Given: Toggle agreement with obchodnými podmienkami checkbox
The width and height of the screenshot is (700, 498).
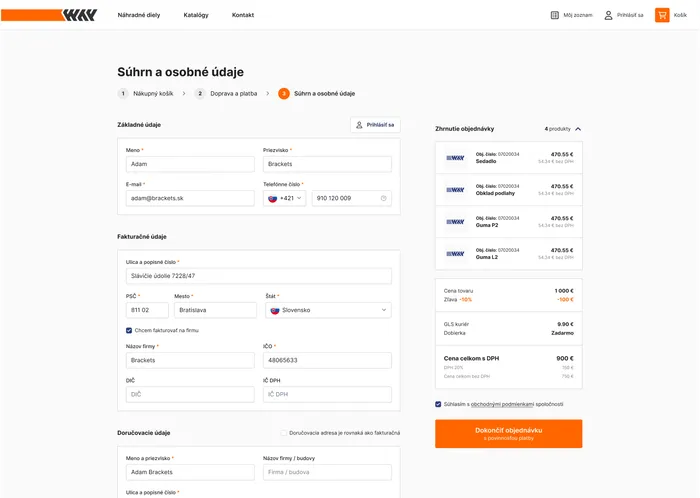Looking at the screenshot, I should pos(438,404).
